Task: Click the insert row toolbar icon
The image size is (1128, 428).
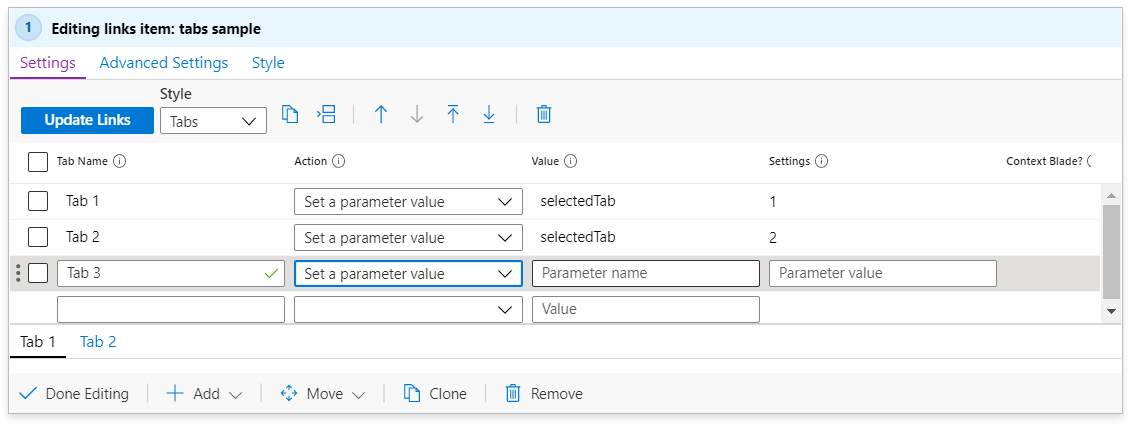Action: 327,114
